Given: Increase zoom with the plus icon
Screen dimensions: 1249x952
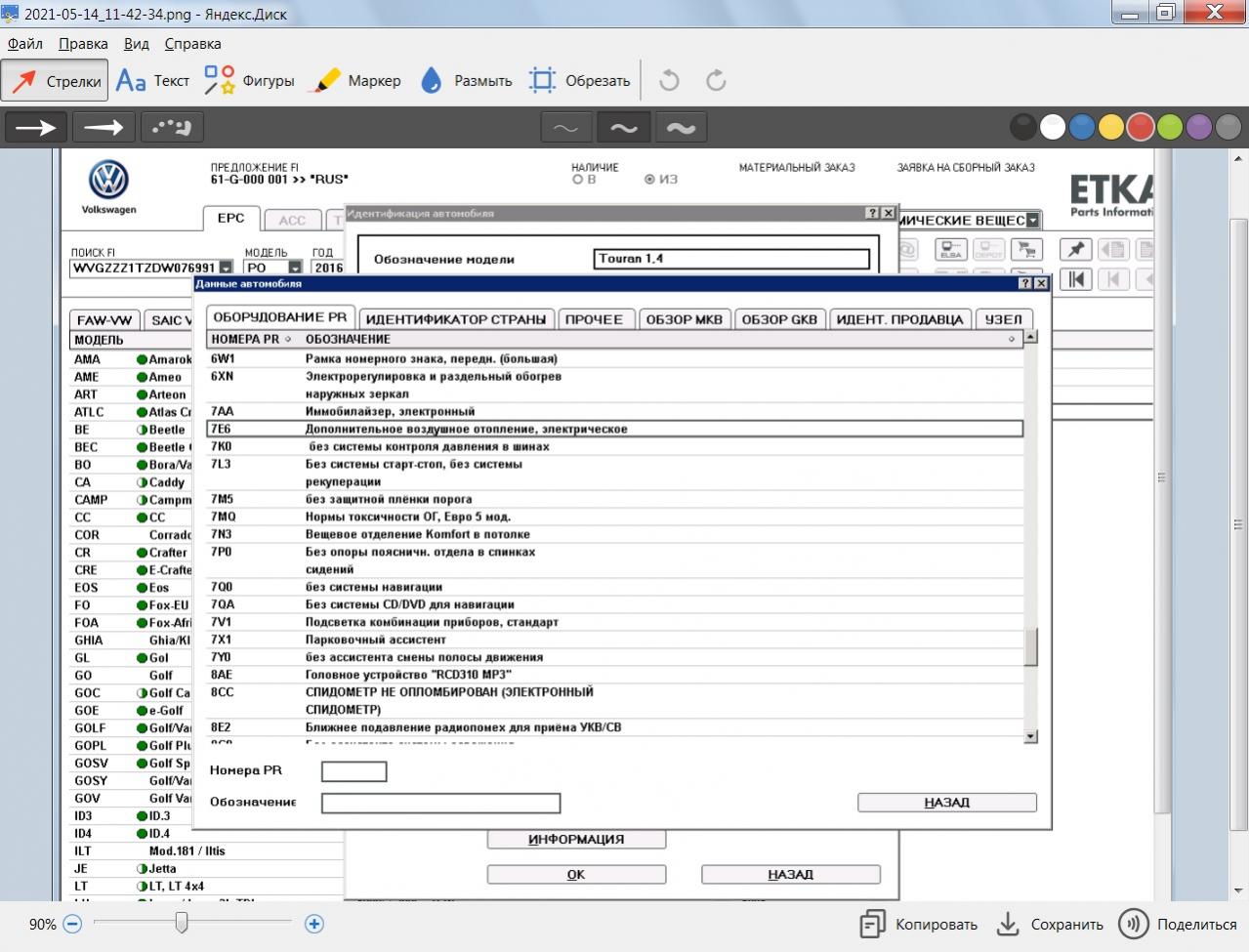Looking at the screenshot, I should 313,924.
